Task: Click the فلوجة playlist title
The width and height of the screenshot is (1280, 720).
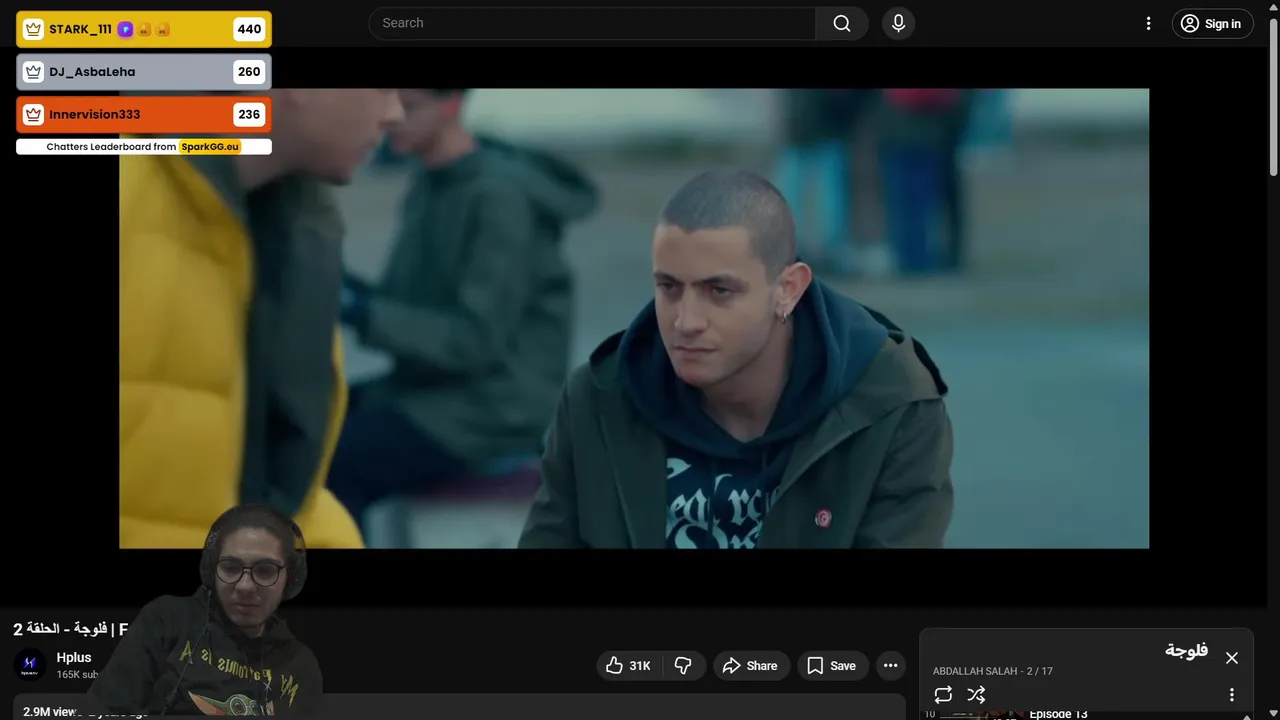Action: pos(1186,650)
